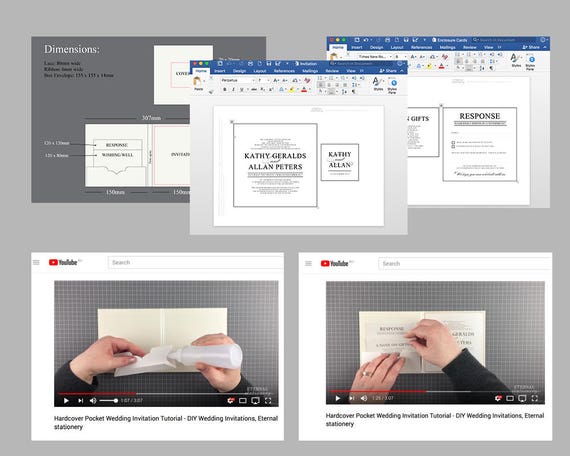Open the Layout tab in the Invitation window

coord(260,71)
